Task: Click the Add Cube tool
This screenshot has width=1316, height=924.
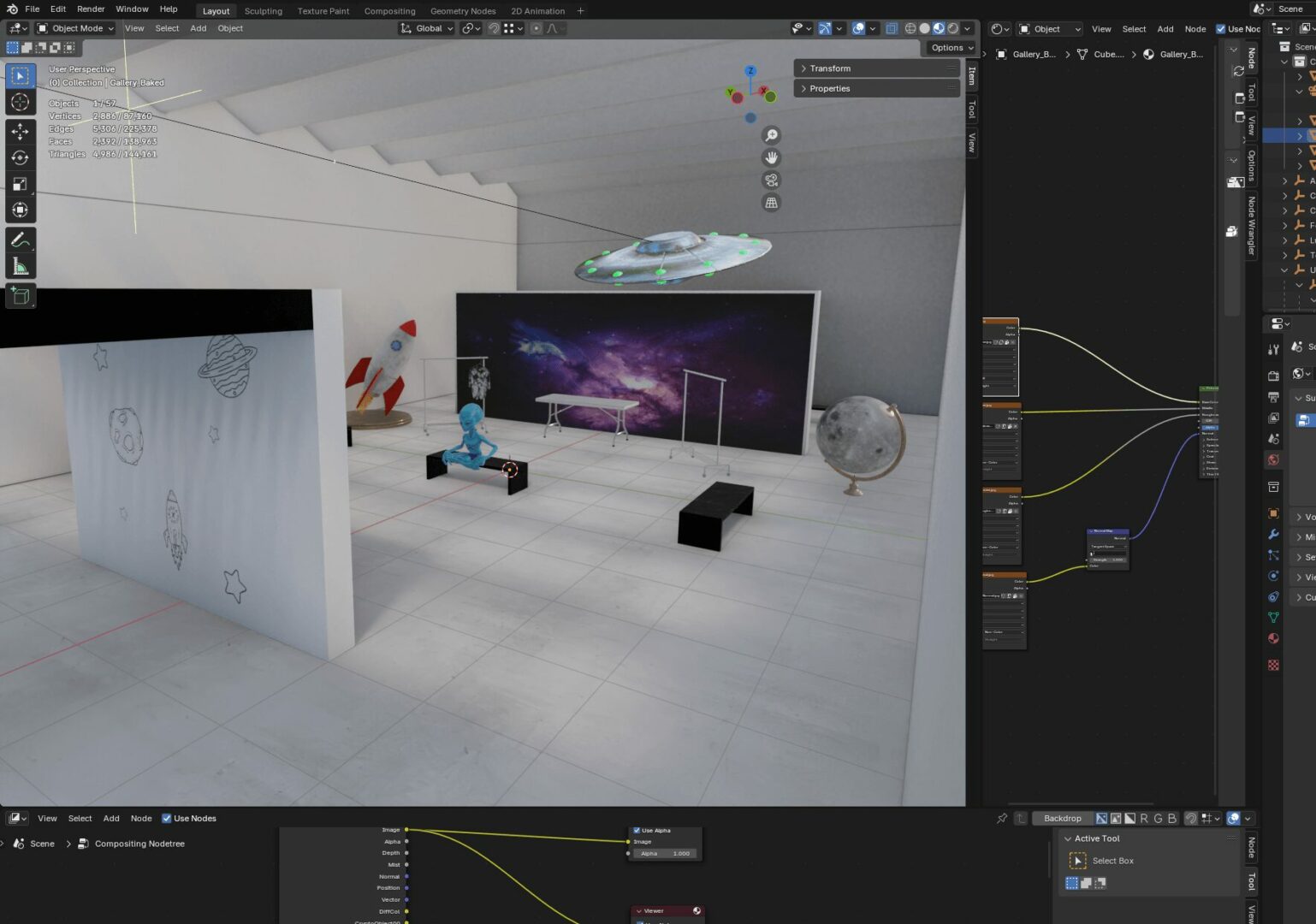Action: click(x=20, y=296)
